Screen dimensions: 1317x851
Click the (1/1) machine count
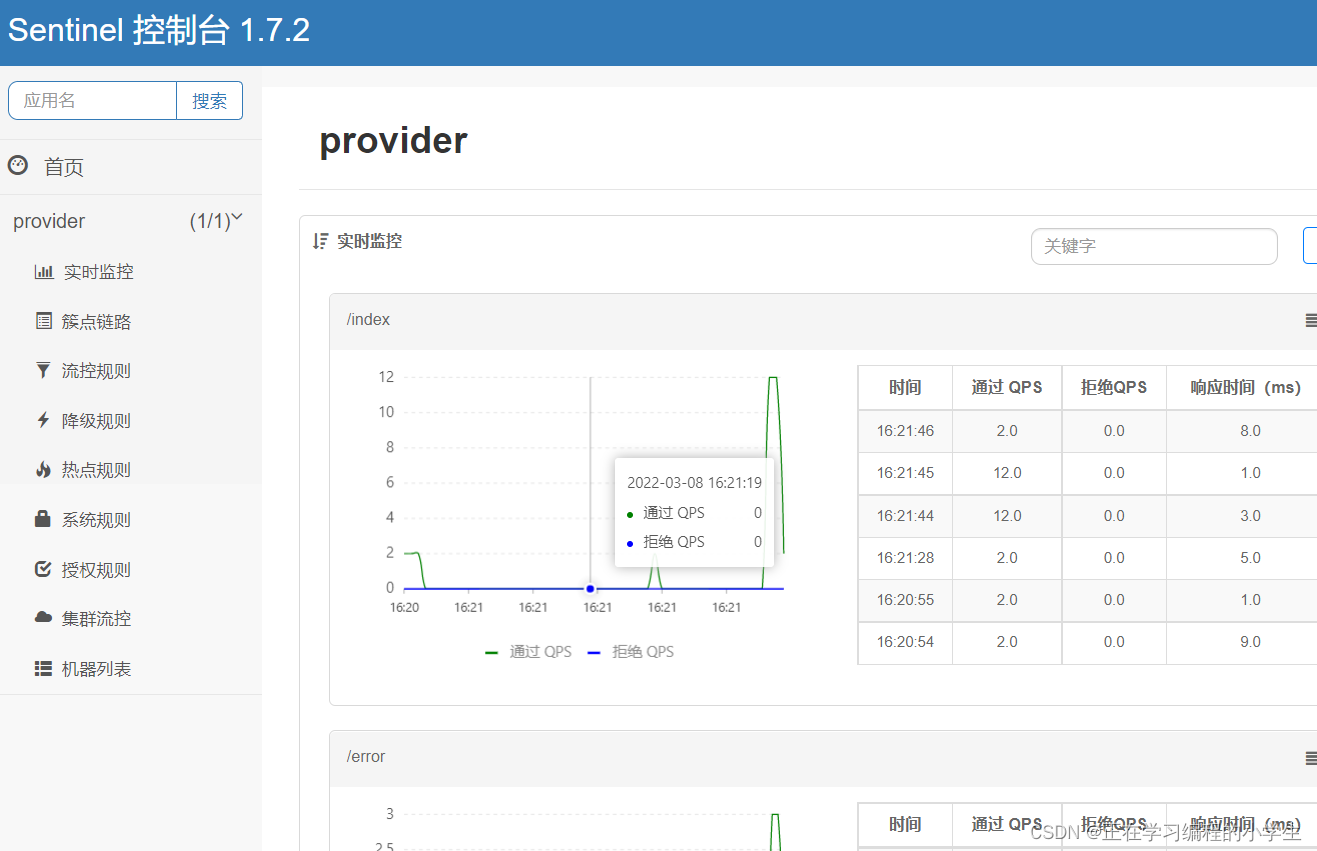tap(209, 221)
